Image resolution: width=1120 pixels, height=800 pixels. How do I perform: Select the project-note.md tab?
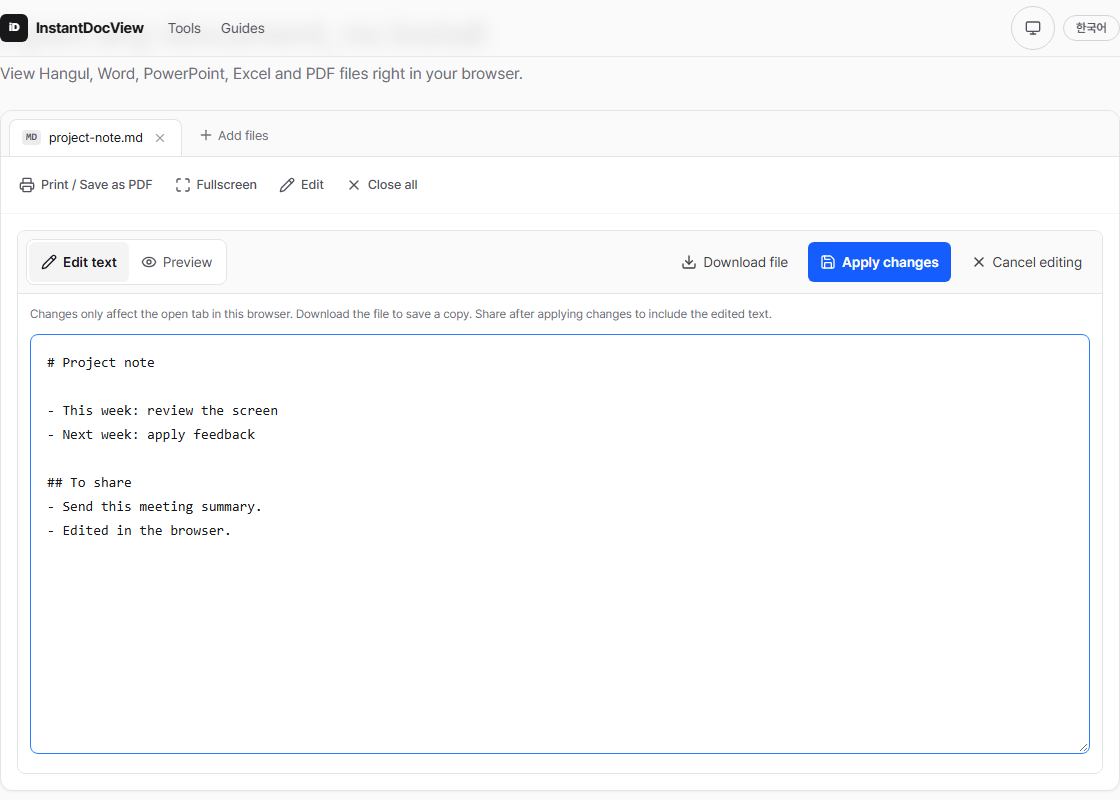[x=95, y=138]
